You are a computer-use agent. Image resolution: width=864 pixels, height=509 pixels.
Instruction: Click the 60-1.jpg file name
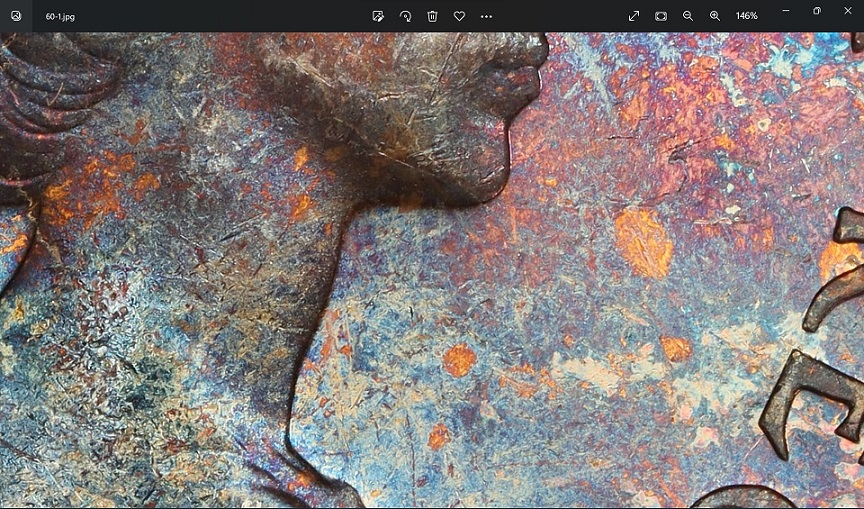click(60, 17)
